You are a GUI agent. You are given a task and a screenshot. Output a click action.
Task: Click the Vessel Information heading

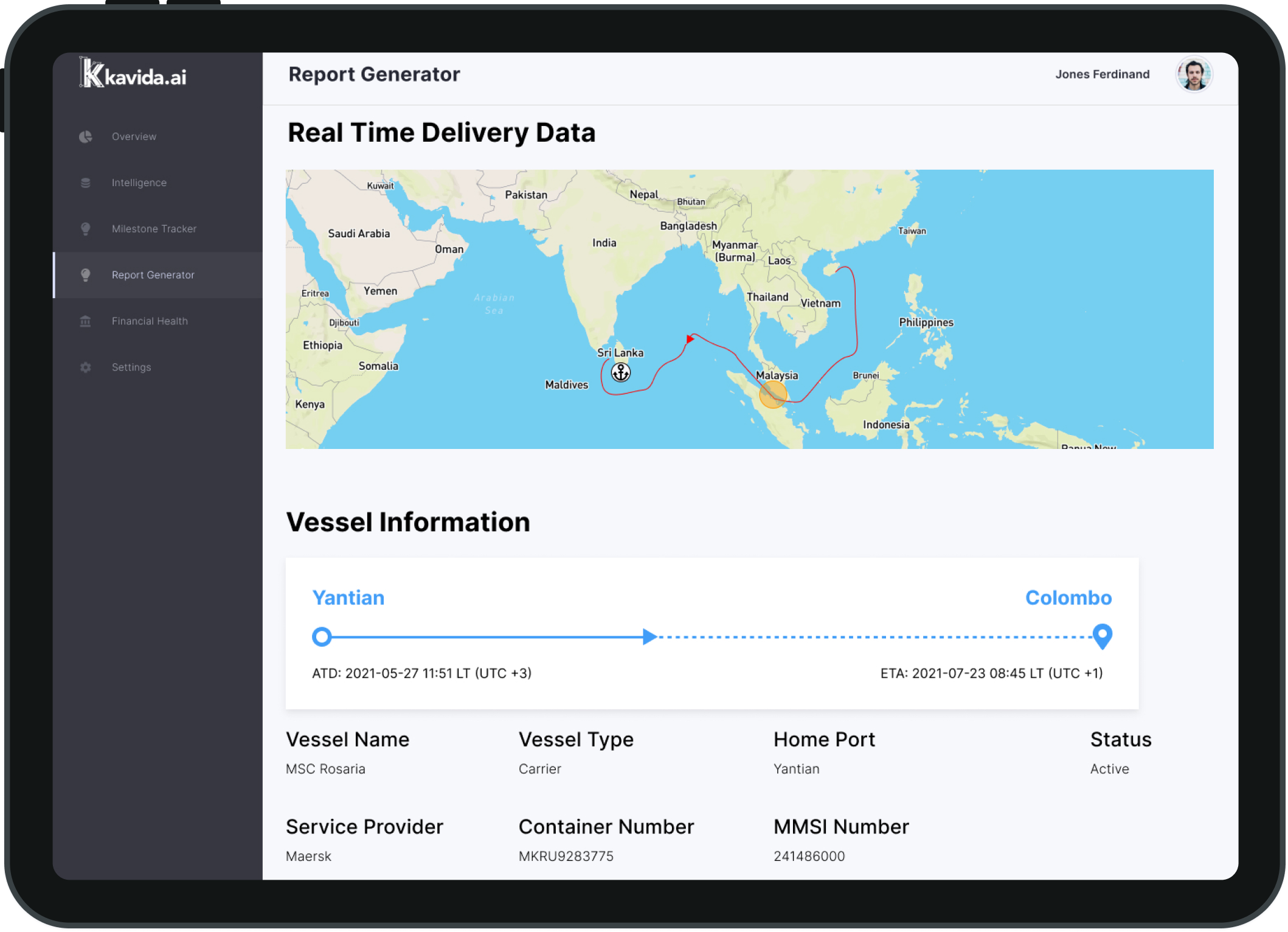coord(408,523)
